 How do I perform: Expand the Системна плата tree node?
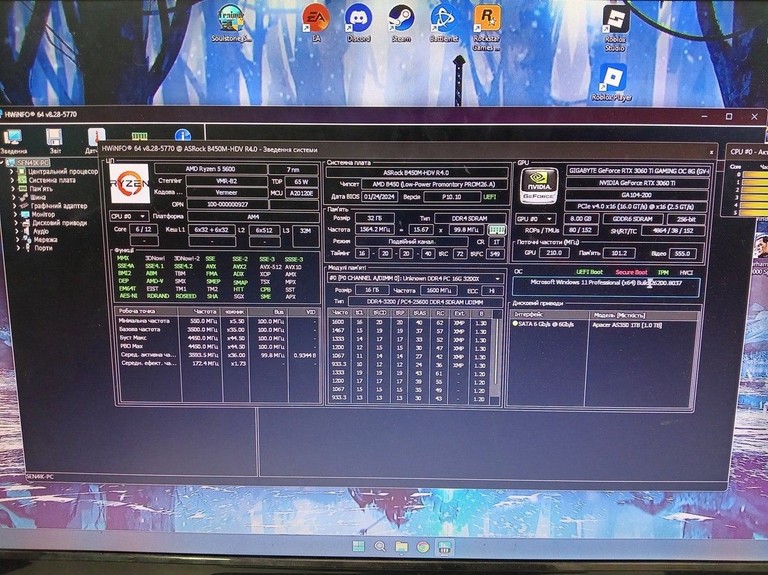coord(13,180)
